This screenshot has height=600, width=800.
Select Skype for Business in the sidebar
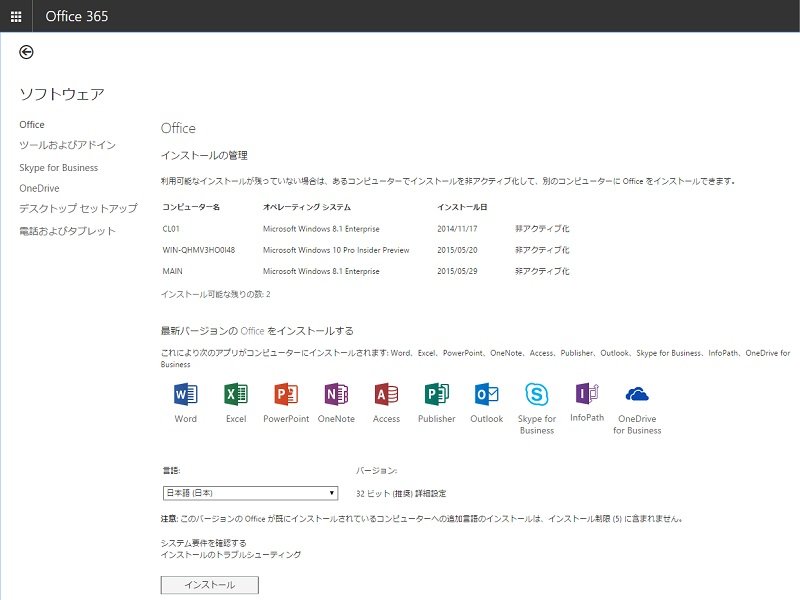[x=59, y=167]
